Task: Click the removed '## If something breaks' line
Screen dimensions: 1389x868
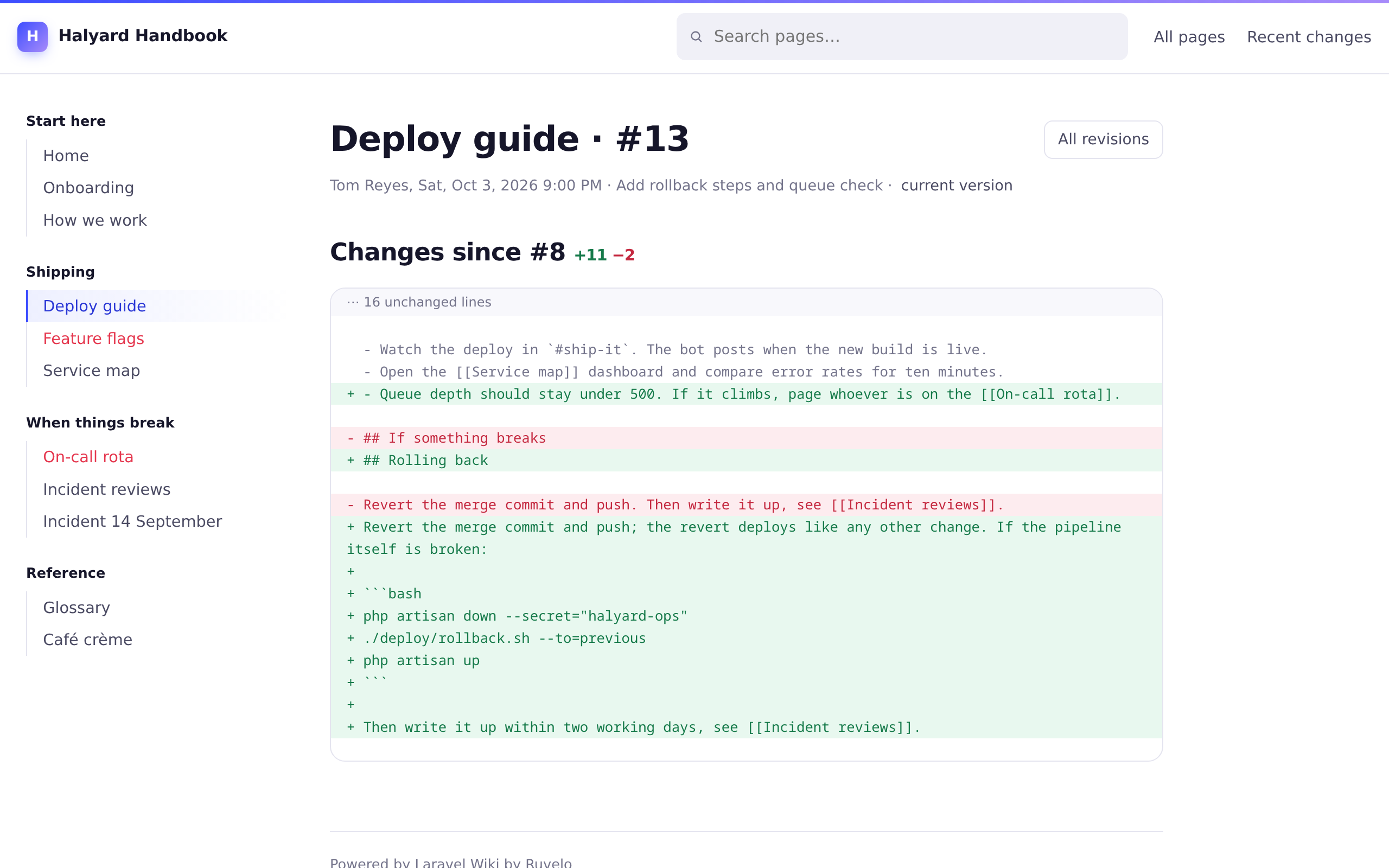Action: (746, 438)
